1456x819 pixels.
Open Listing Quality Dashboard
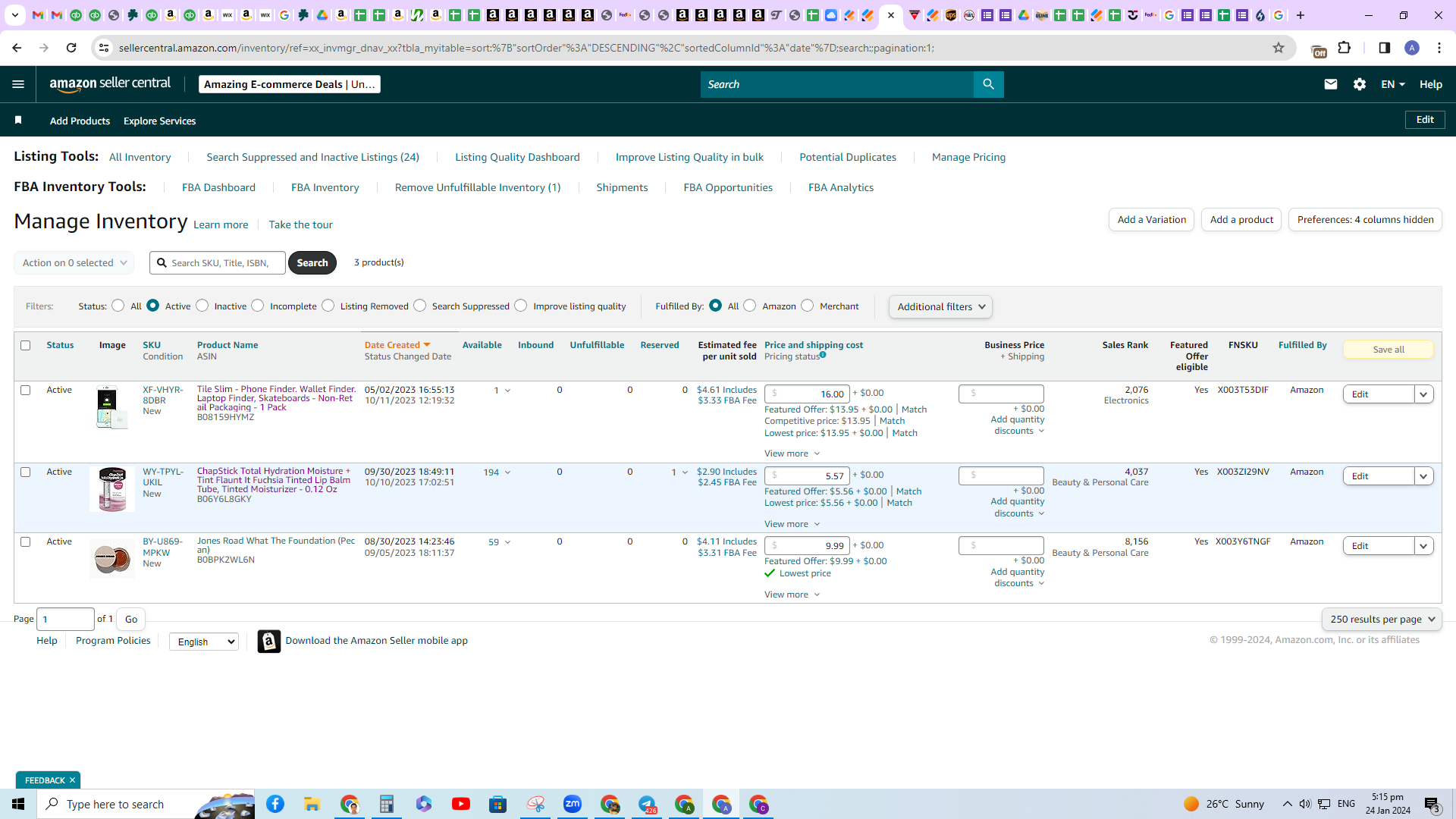click(x=517, y=157)
